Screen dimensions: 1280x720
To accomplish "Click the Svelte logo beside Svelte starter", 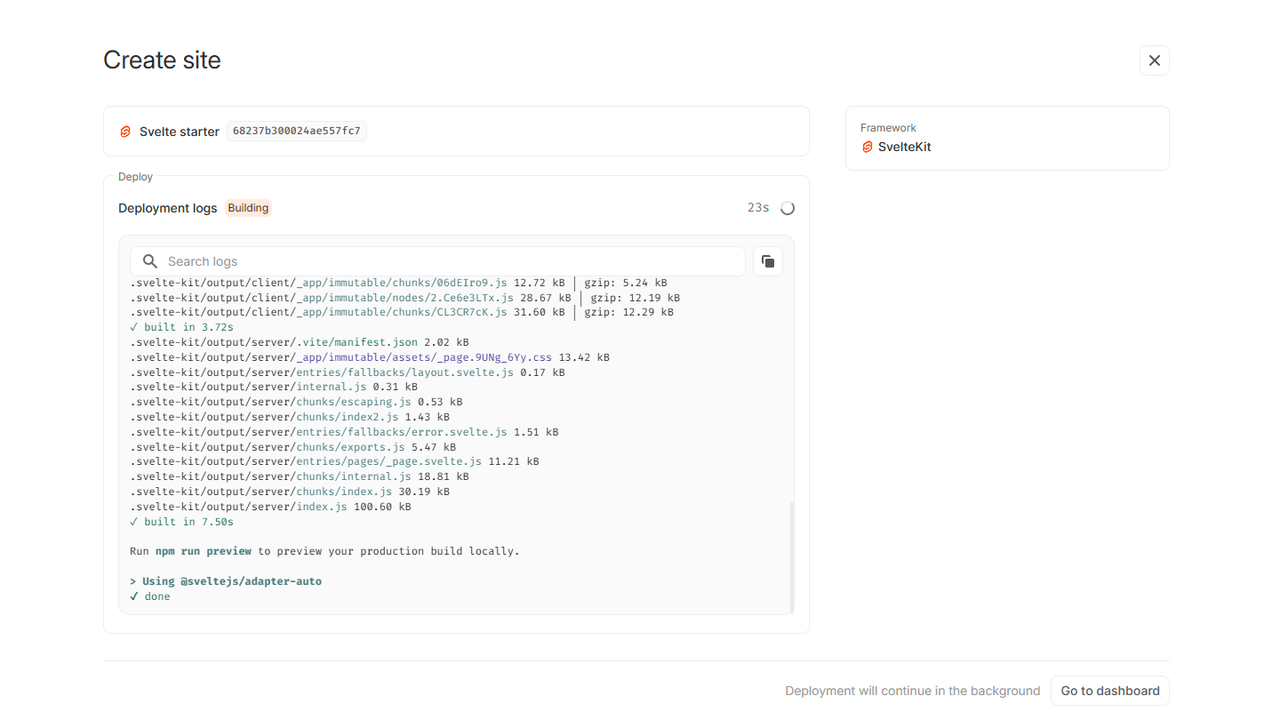I will 126,132.
